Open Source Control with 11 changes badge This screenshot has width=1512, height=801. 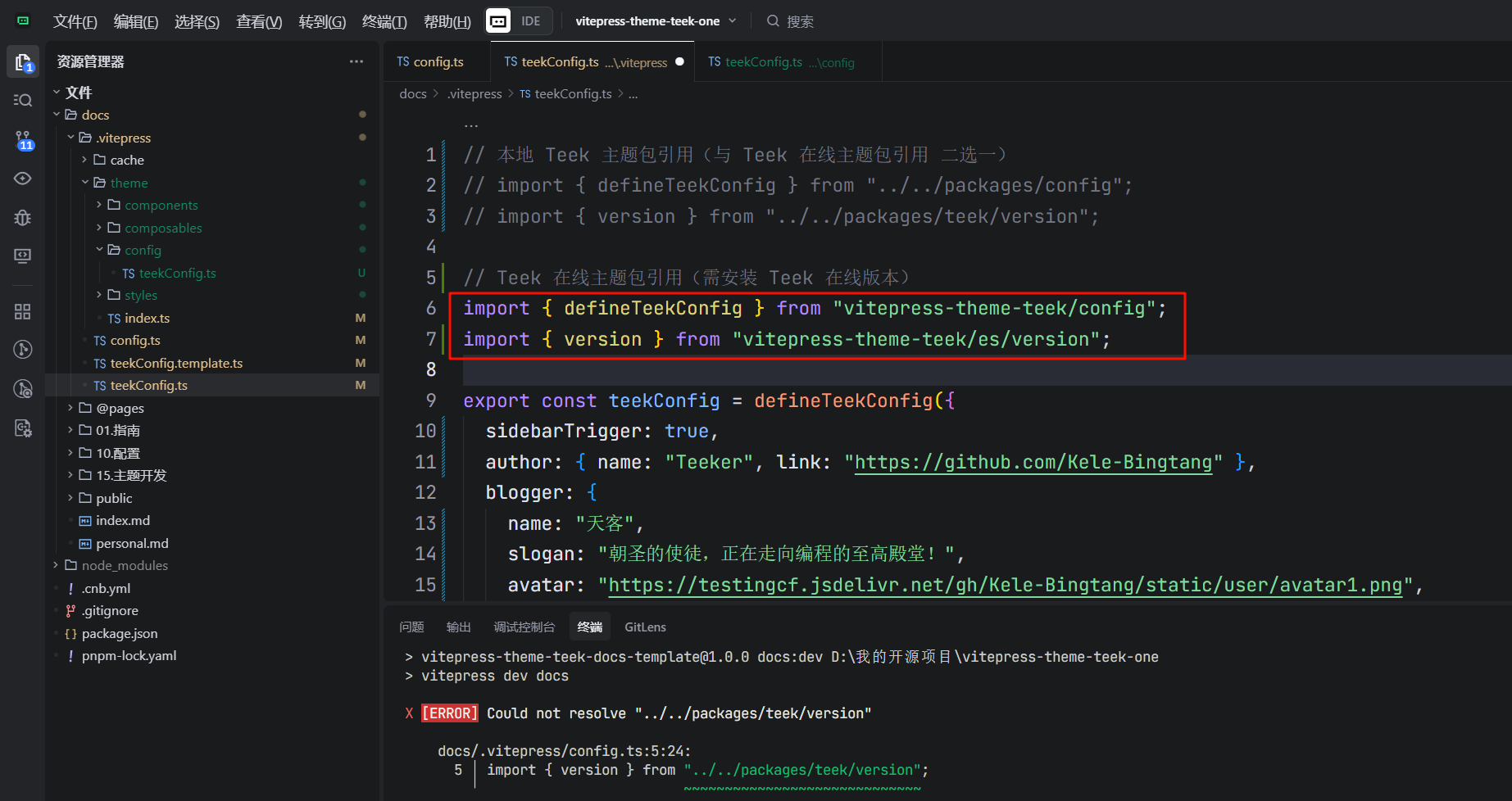(23, 140)
